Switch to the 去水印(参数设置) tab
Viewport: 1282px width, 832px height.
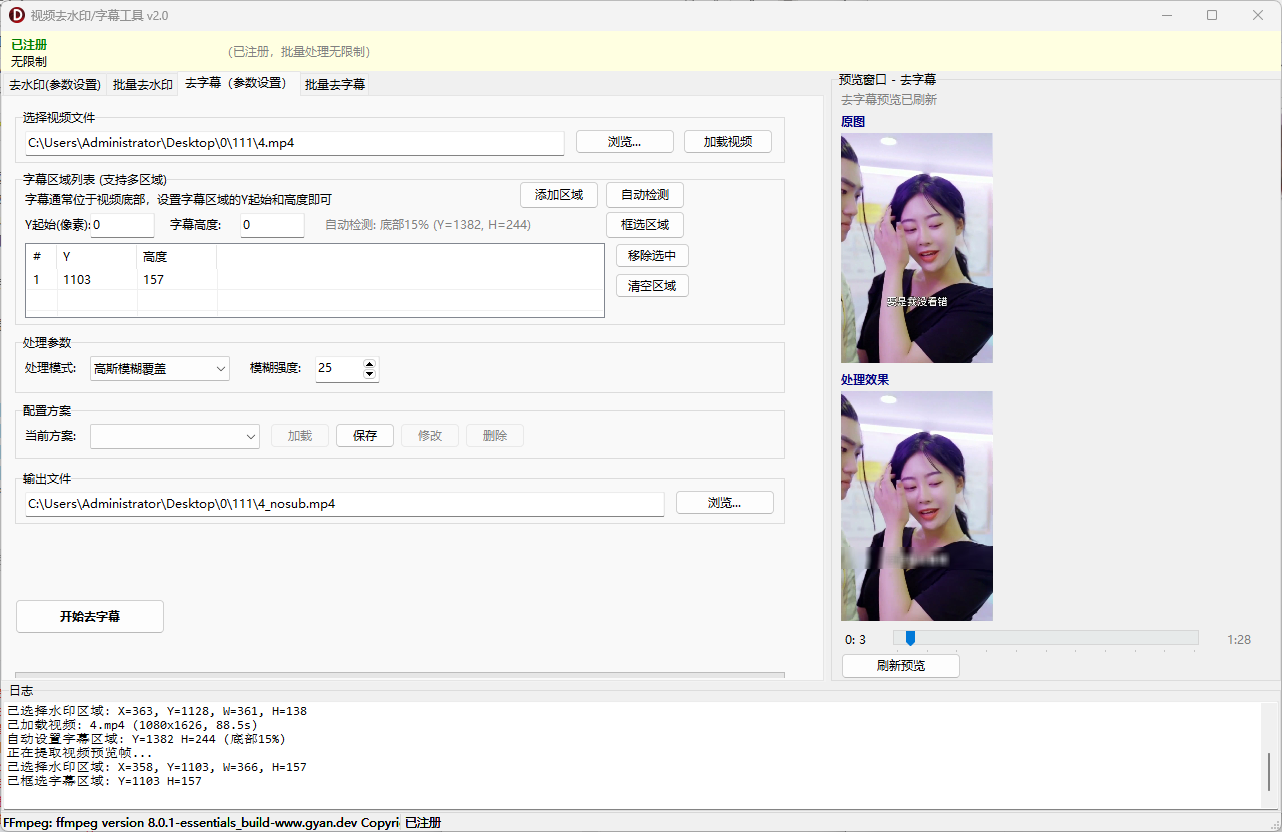pos(55,85)
